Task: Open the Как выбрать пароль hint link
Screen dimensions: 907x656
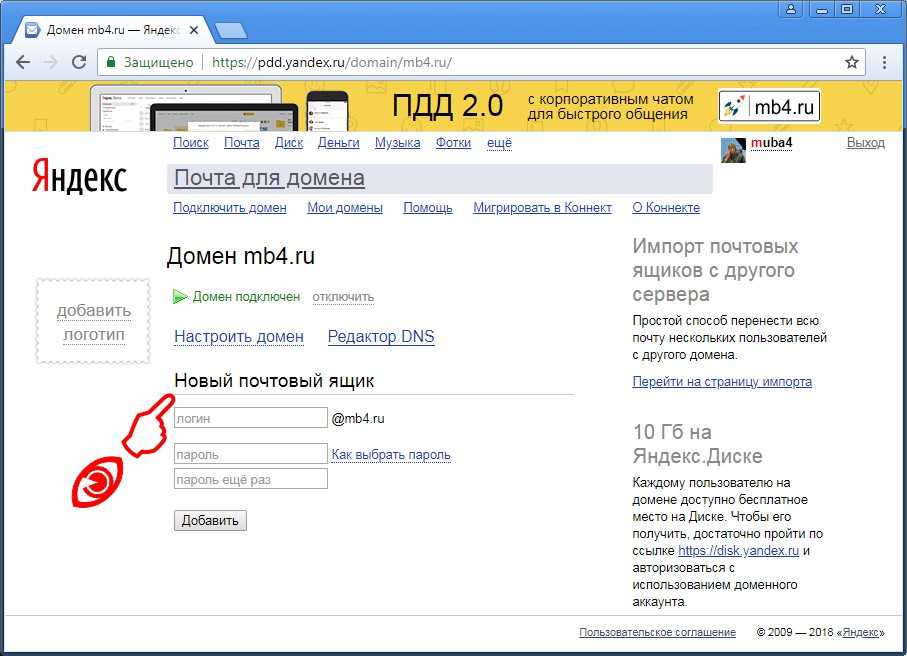Action: [390, 455]
